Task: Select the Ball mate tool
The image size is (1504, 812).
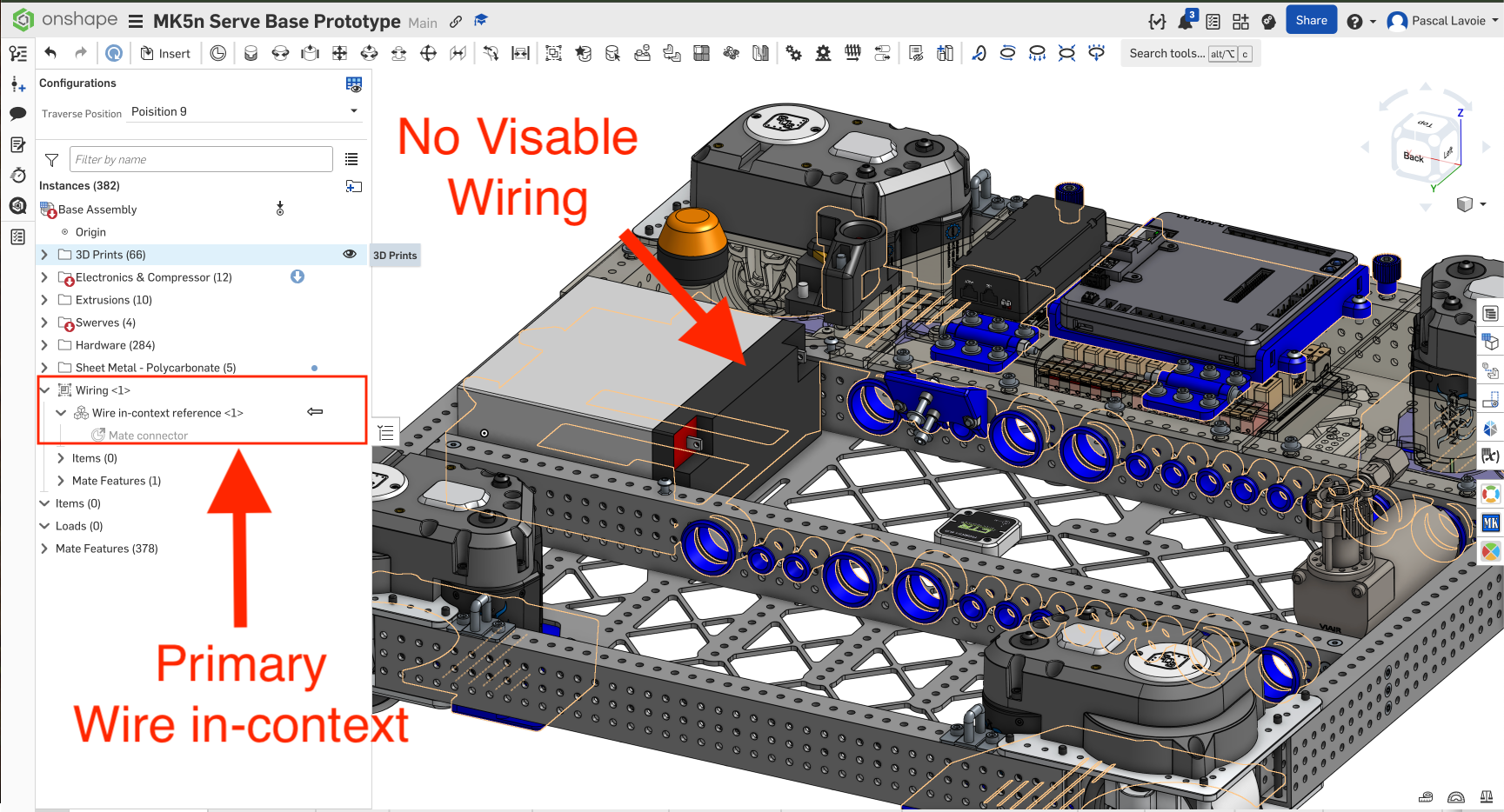Action: pos(428,53)
